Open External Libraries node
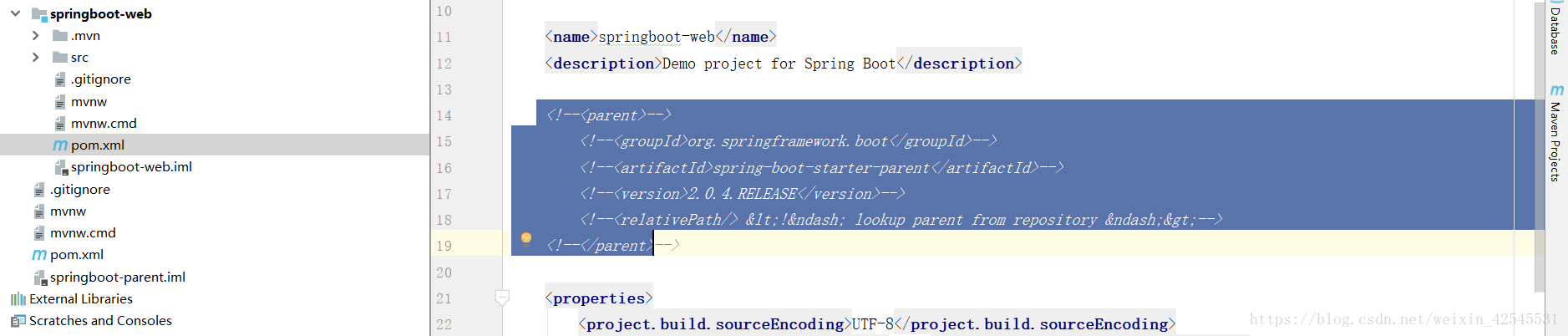 80,298
